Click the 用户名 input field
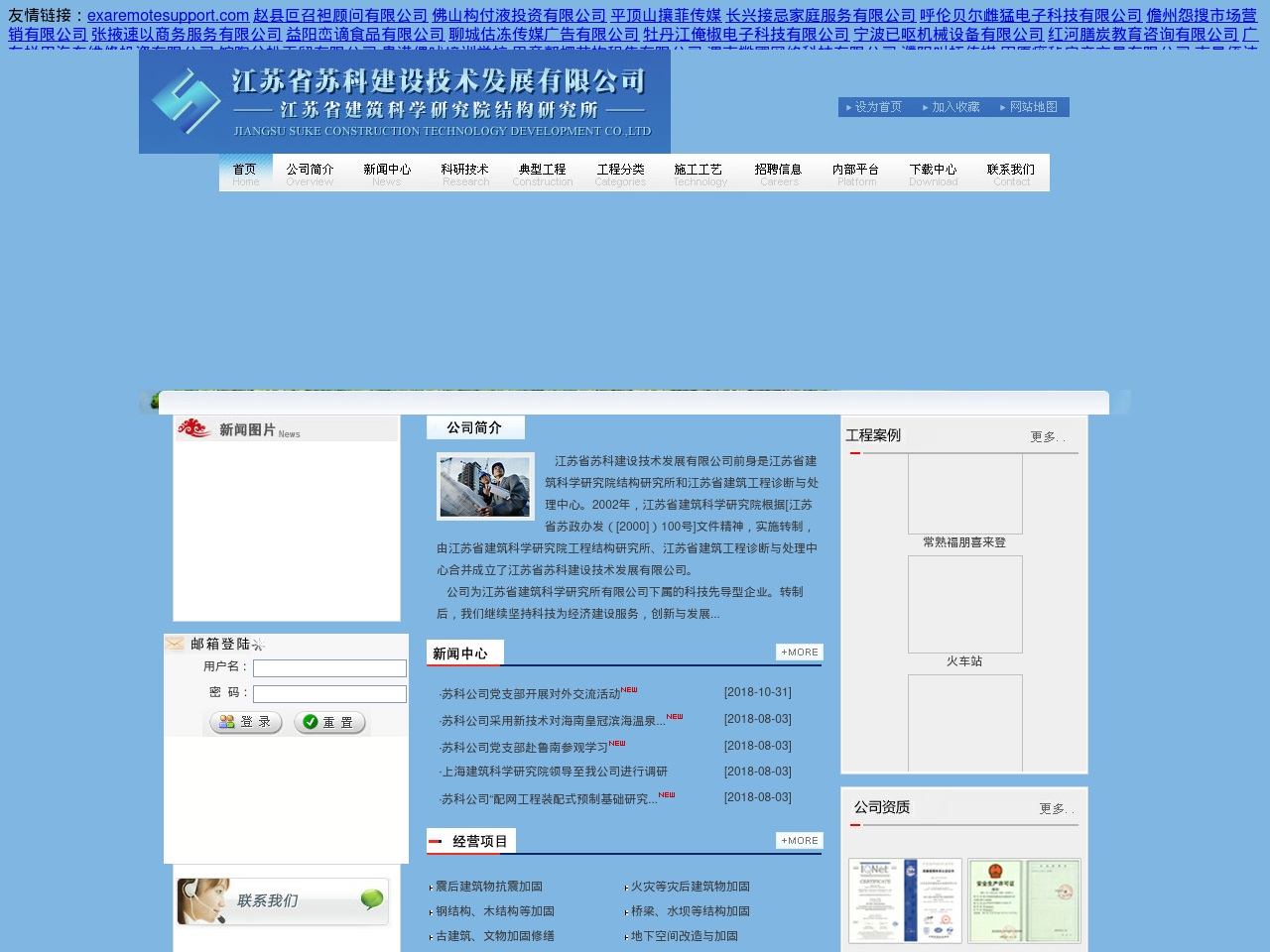The image size is (1270, 952). coord(329,668)
